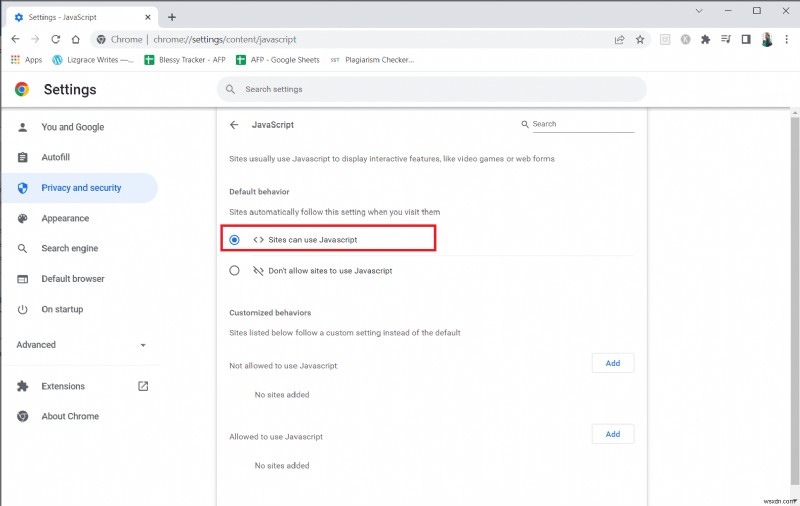Toggle the side panel icon
This screenshot has width=800, height=506.
pos(746,40)
